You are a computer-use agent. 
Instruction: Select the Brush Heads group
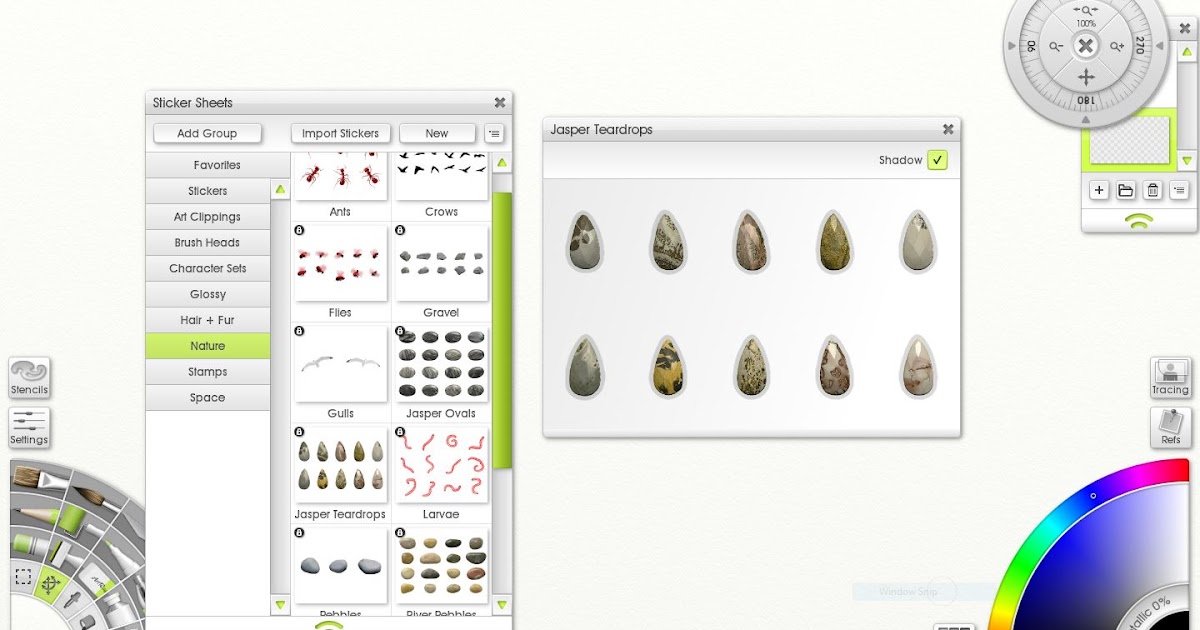(208, 243)
